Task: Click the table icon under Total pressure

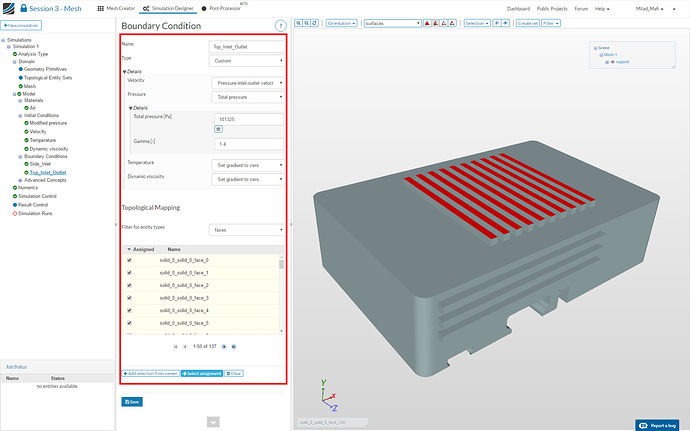Action: coord(218,129)
